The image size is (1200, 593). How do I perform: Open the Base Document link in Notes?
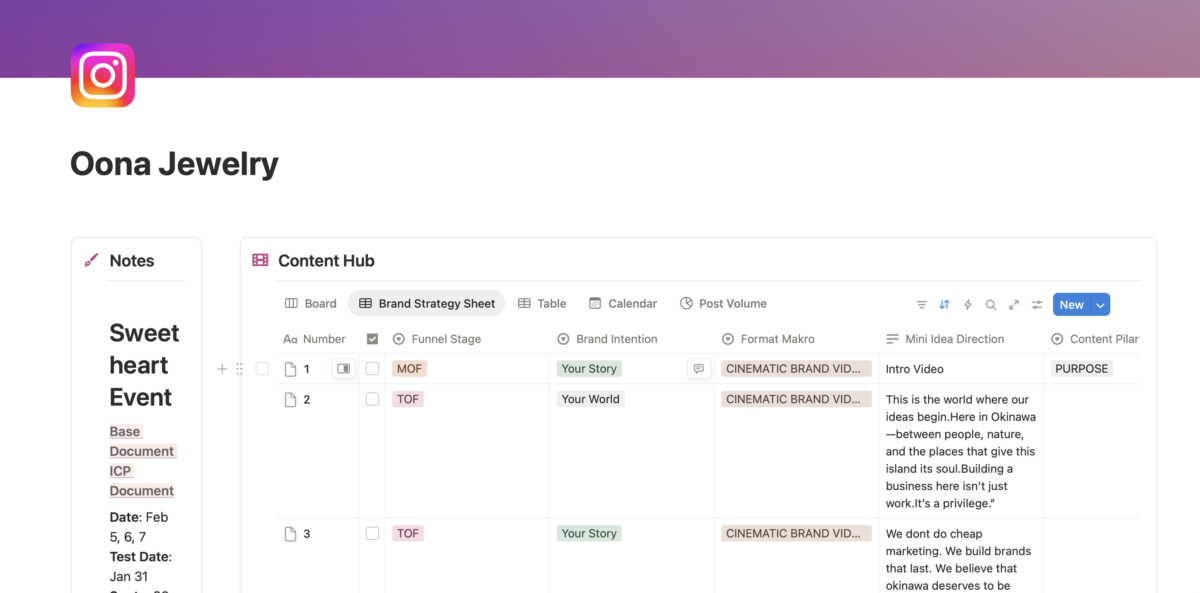(x=141, y=441)
